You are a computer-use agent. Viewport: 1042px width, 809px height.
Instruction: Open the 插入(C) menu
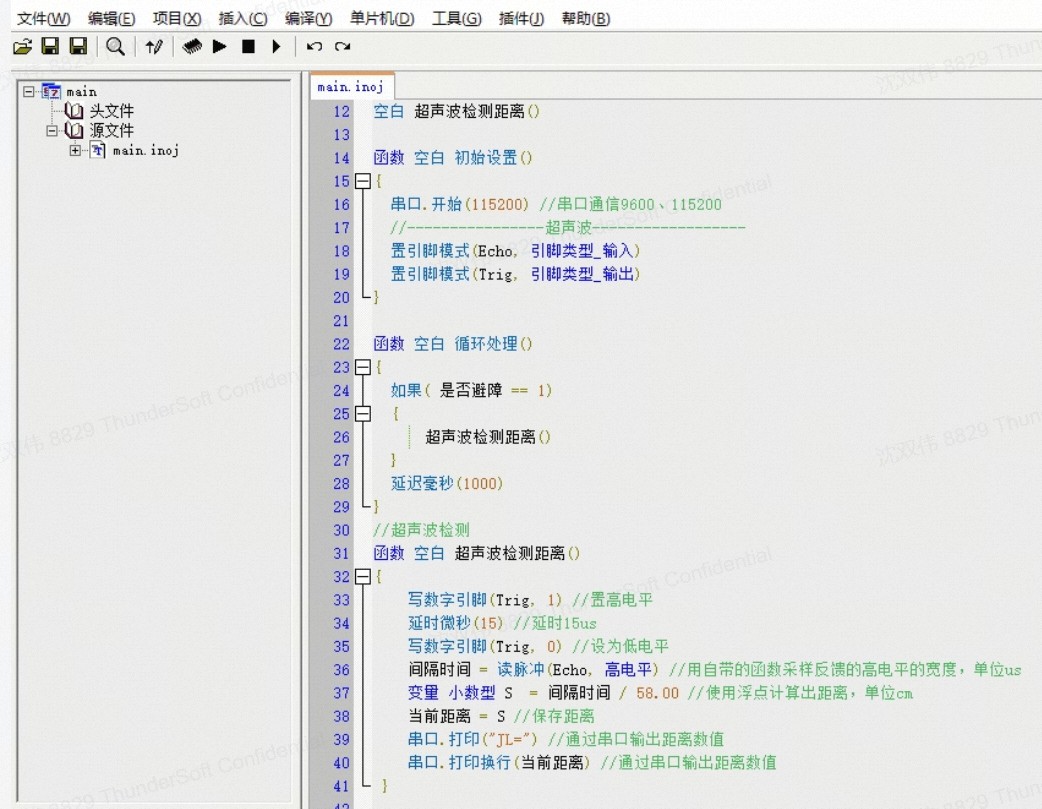tap(243, 19)
